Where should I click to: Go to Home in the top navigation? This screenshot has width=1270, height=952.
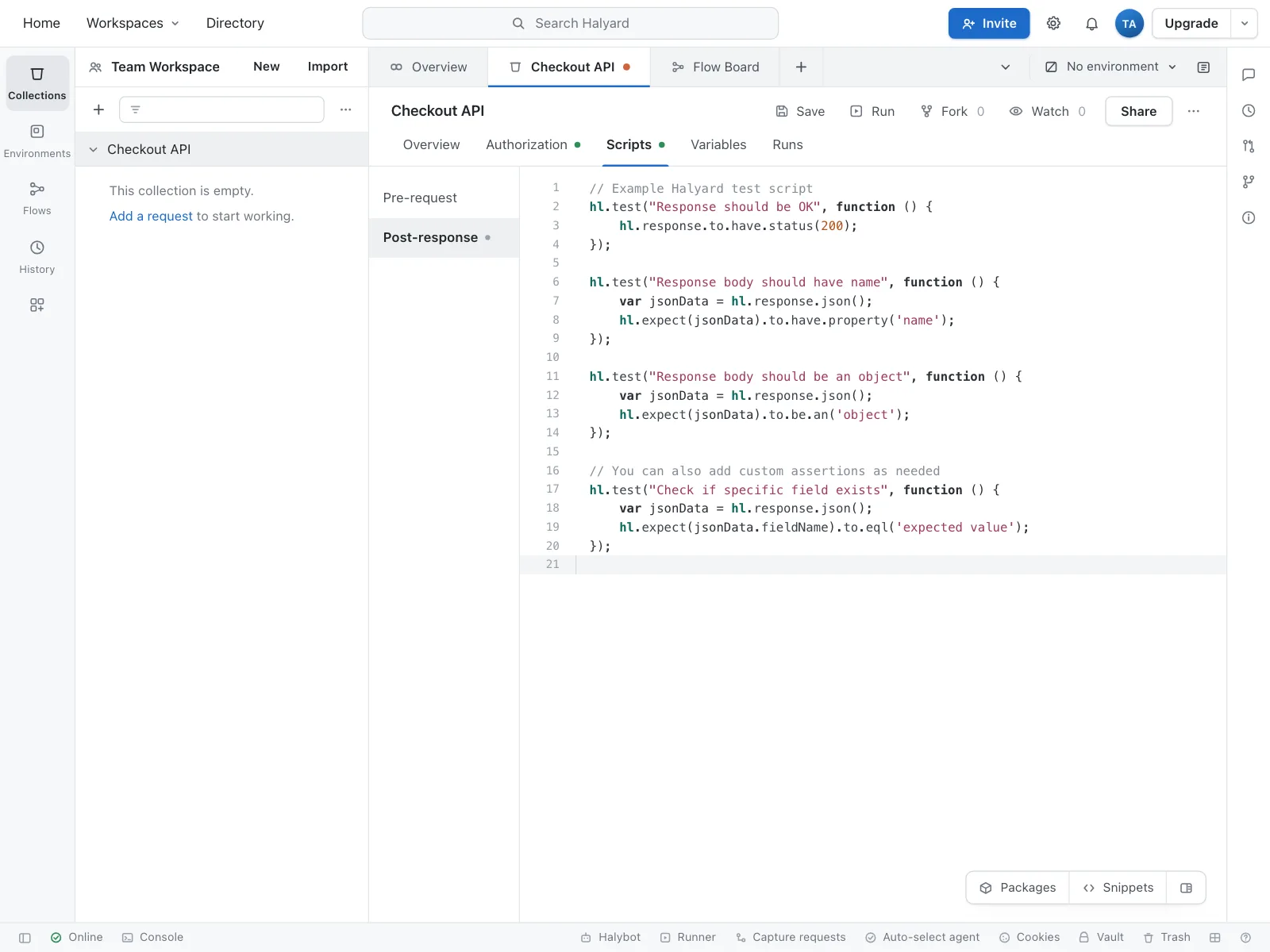pyautogui.click(x=41, y=24)
